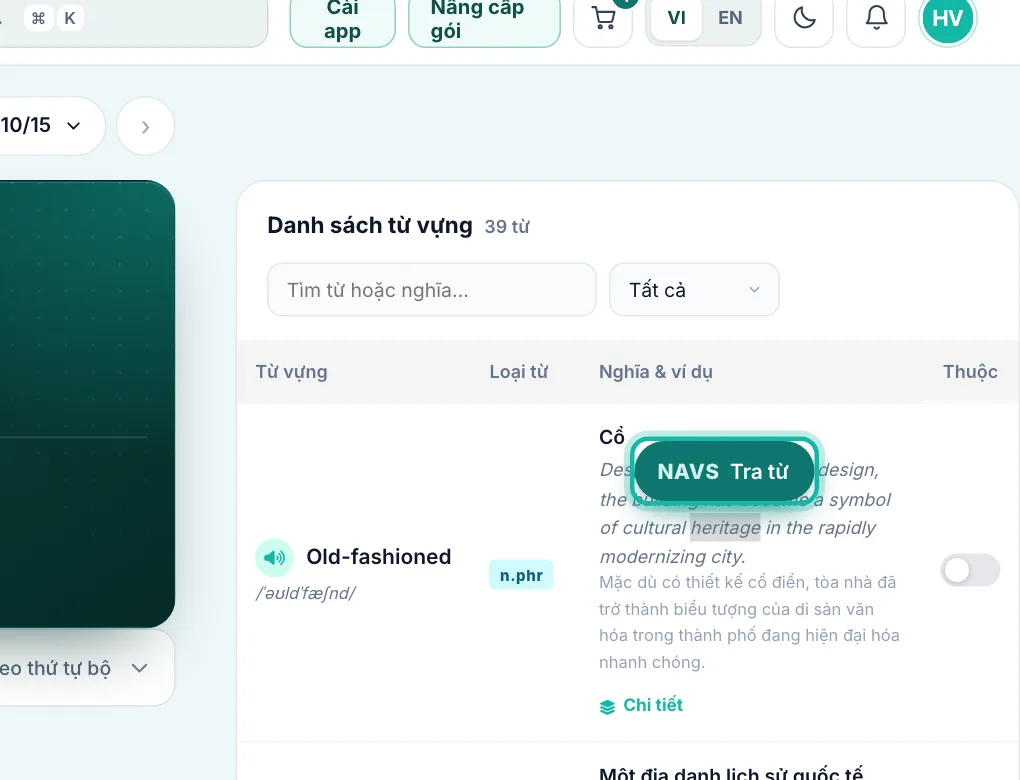Click the ⌘ K search shortcut
The height and width of the screenshot is (780, 1020).
[x=54, y=18]
